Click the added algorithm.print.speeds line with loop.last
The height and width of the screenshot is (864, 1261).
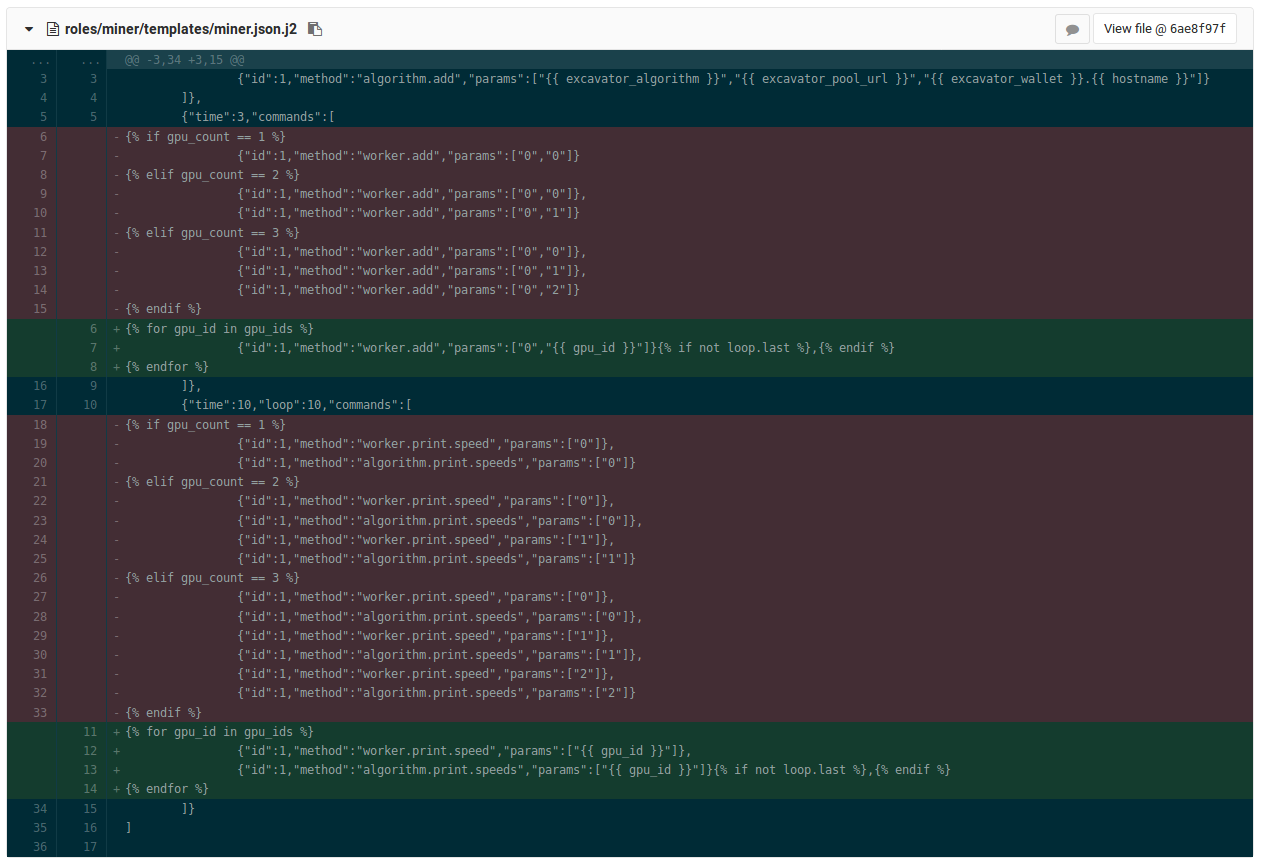click(594, 771)
